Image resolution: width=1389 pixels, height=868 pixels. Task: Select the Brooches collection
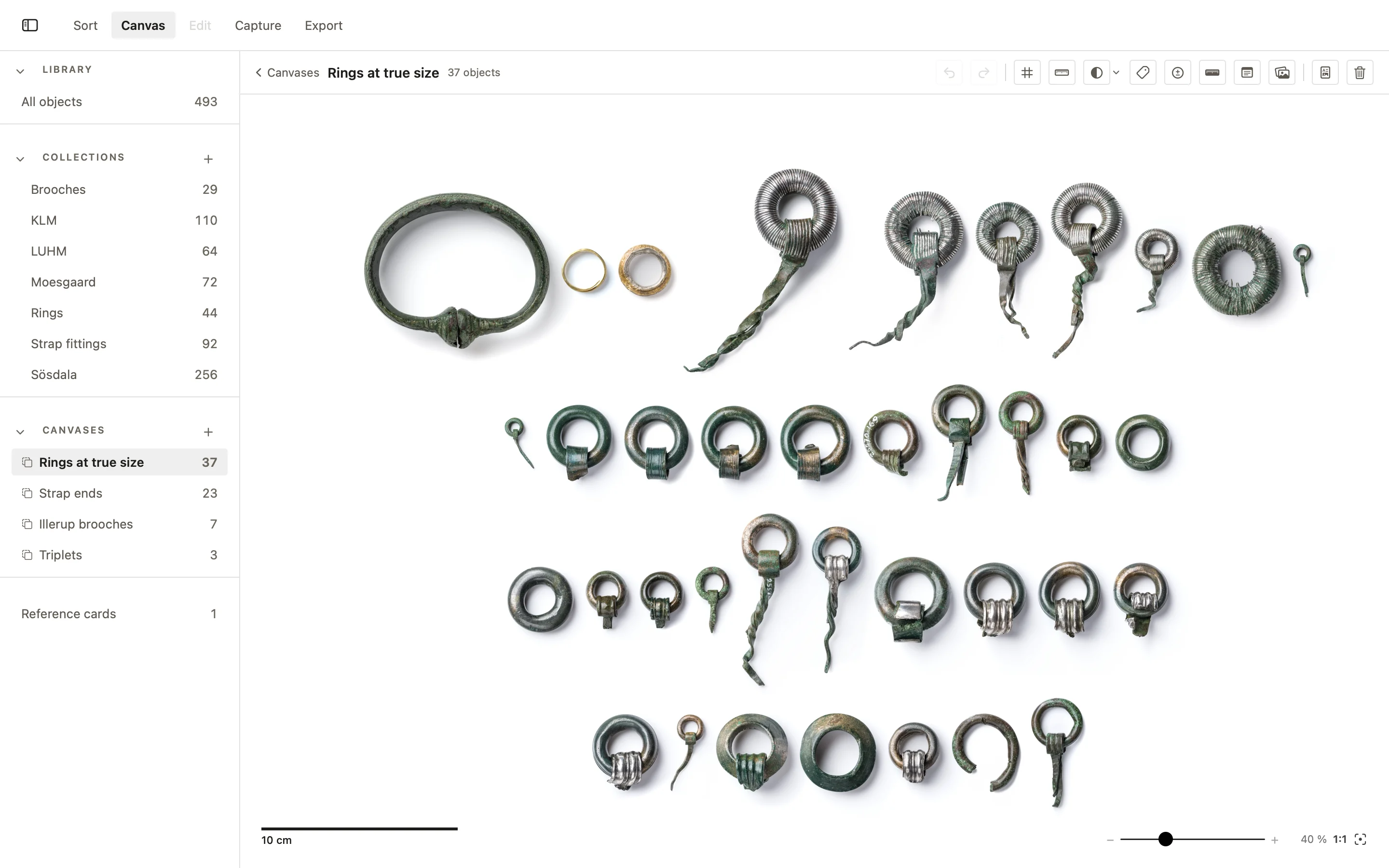120,190
